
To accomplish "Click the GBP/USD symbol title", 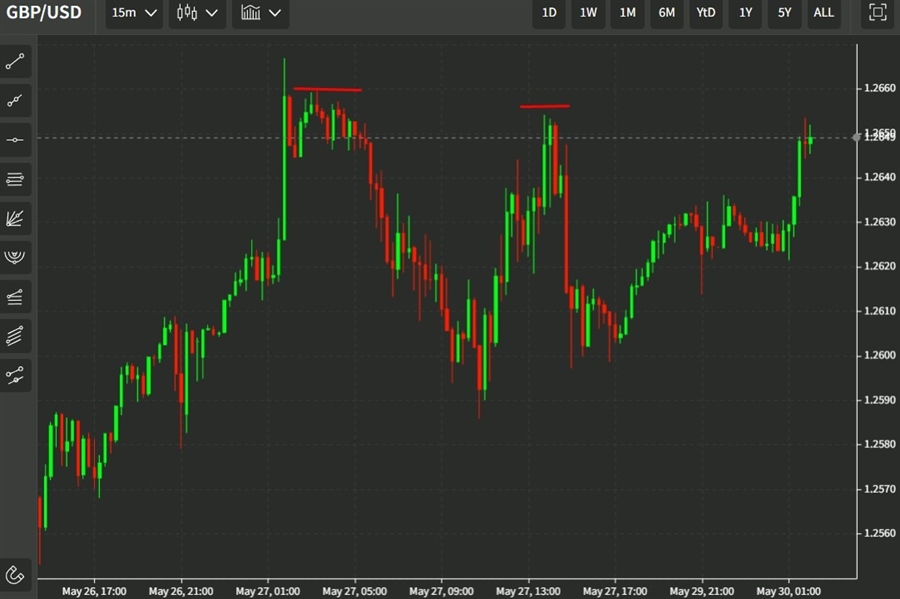I will (x=44, y=13).
